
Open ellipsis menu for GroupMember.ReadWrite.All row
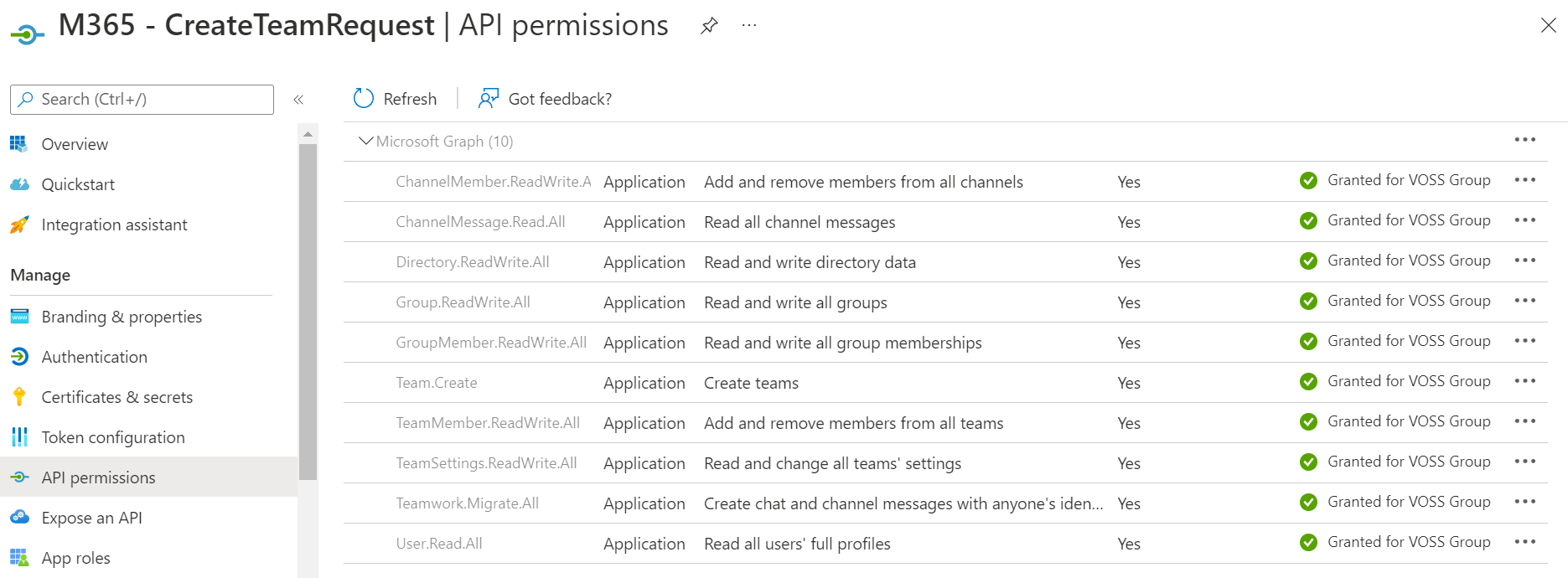[1525, 341]
